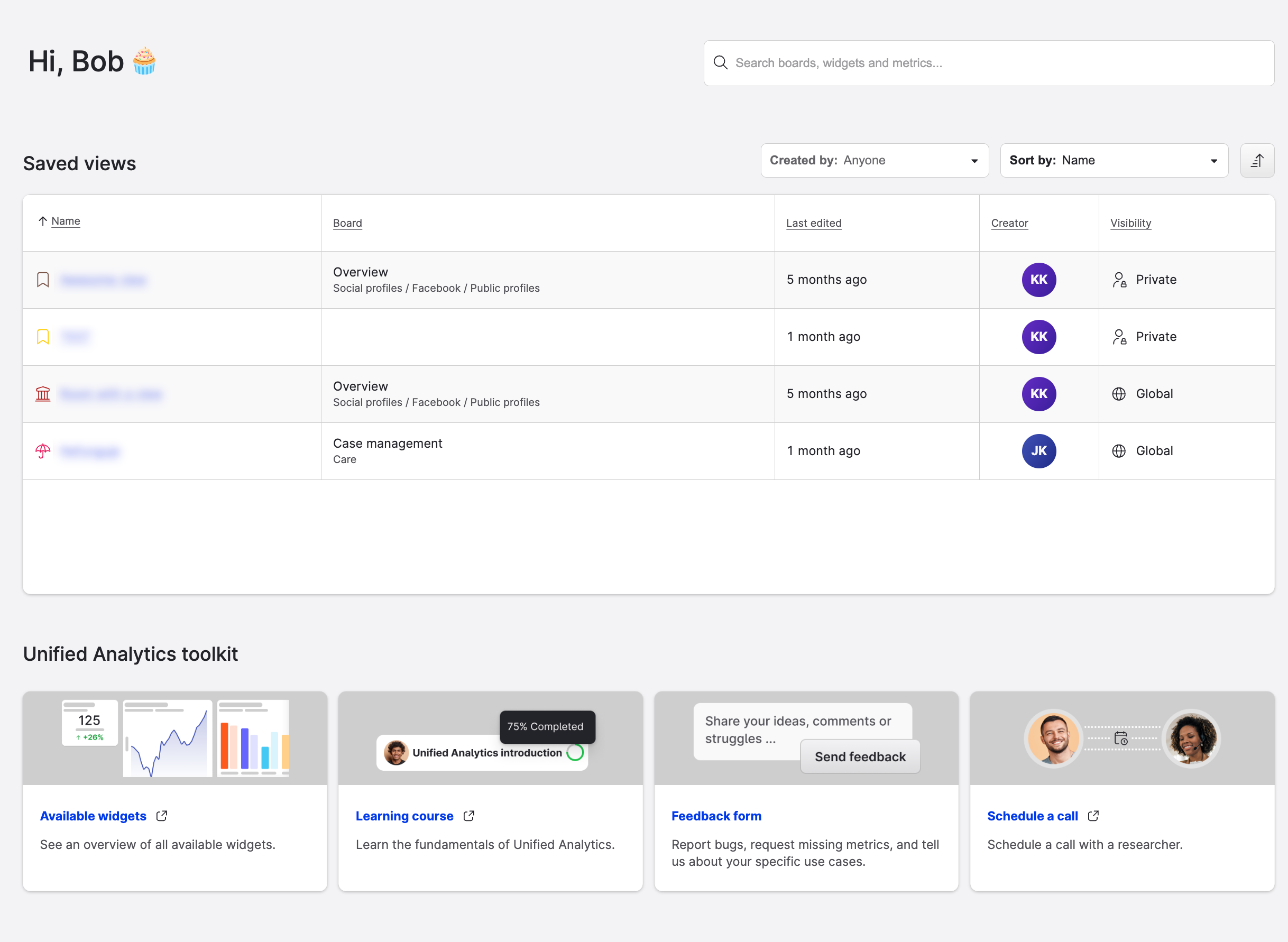
Task: Open KK's creator avatar in the first row
Action: 1039,280
